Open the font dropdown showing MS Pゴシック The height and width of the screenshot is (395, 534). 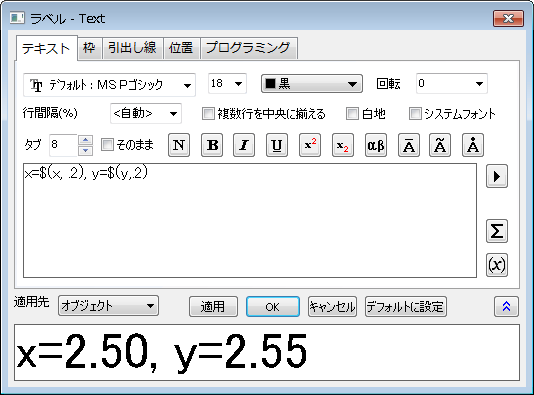click(109, 85)
